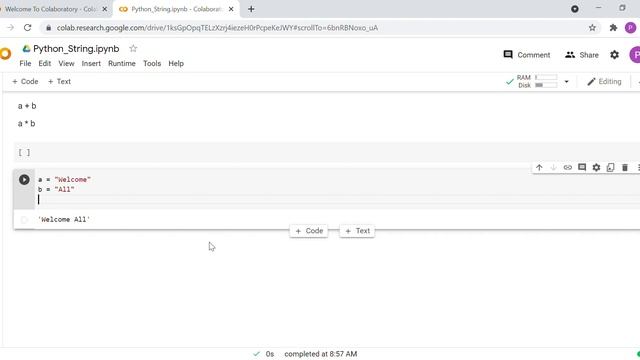Viewport: 640px width, 360px height.
Task: Click the floating + Code button below output
Action: (309, 231)
